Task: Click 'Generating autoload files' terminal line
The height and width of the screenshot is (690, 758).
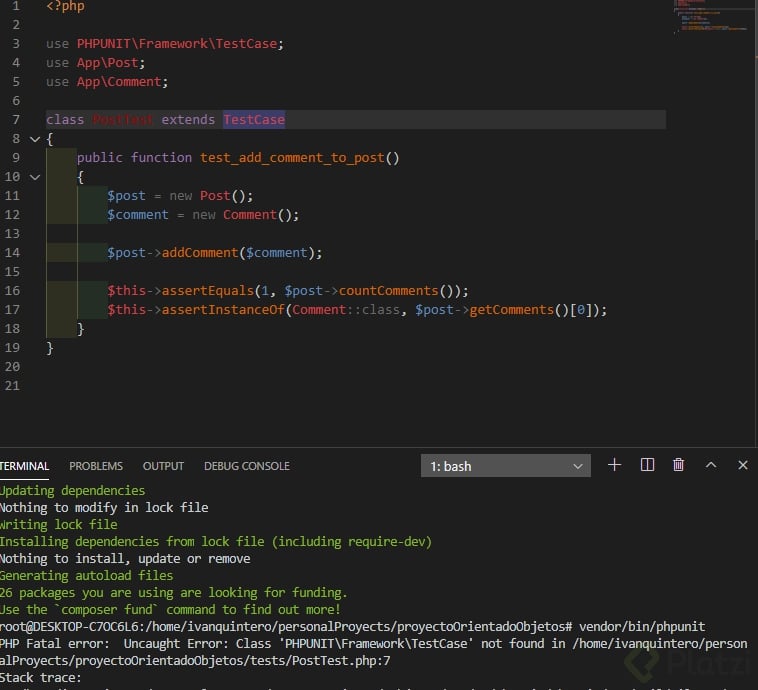Action: click(x=87, y=575)
